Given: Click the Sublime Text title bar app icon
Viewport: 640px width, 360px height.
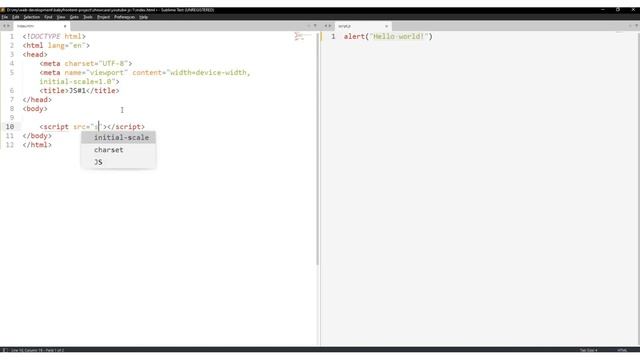Looking at the screenshot, I should (x=3, y=10).
